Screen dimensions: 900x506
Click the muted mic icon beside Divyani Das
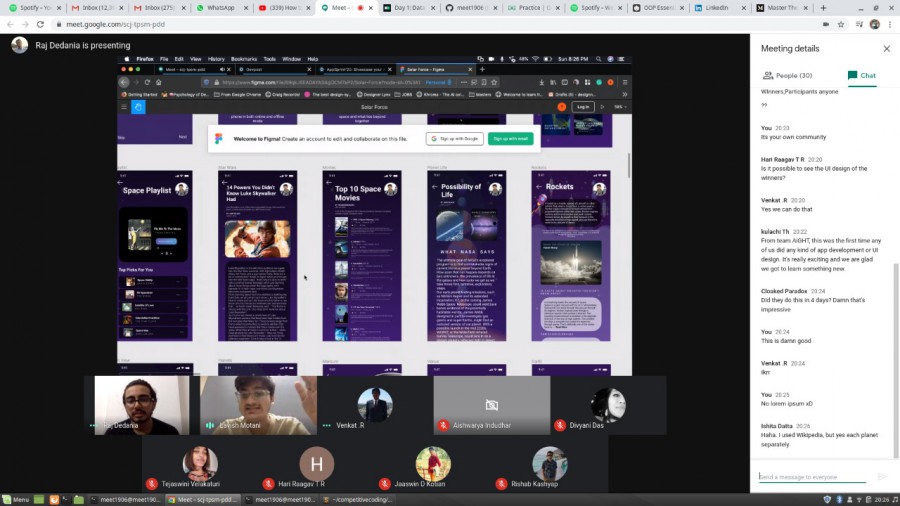point(561,426)
